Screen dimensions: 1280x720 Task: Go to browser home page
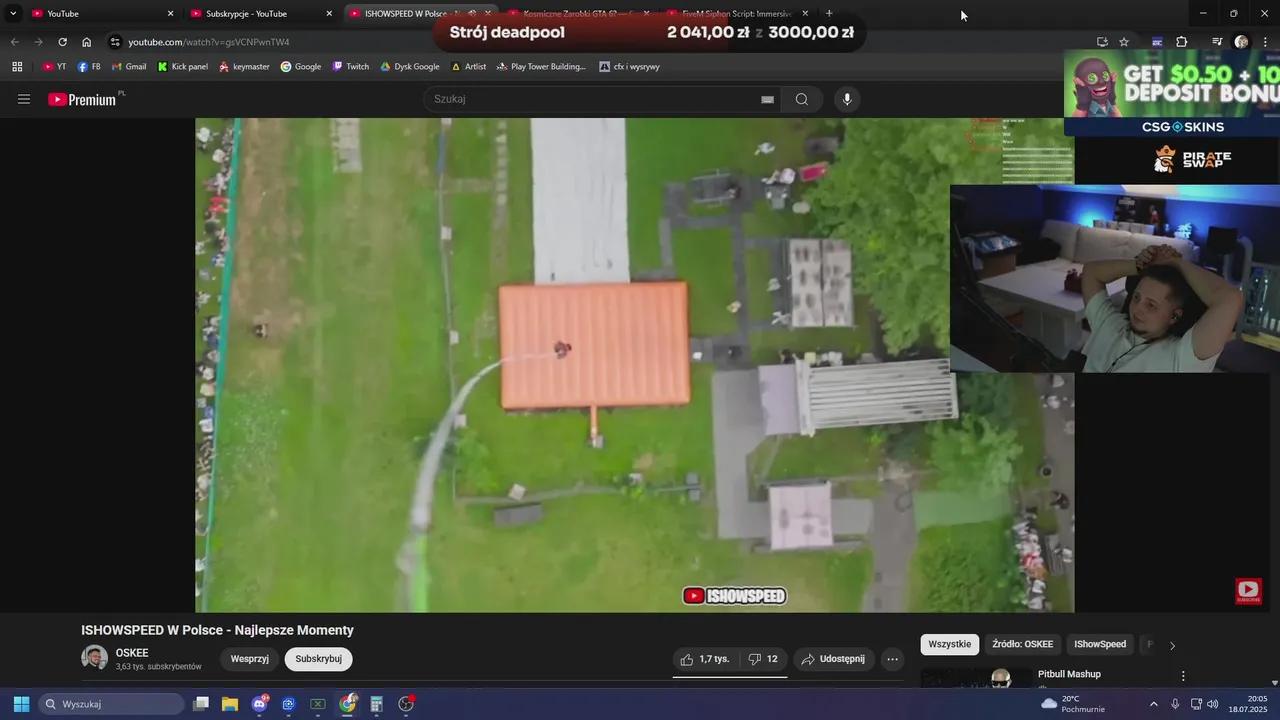[x=87, y=42]
